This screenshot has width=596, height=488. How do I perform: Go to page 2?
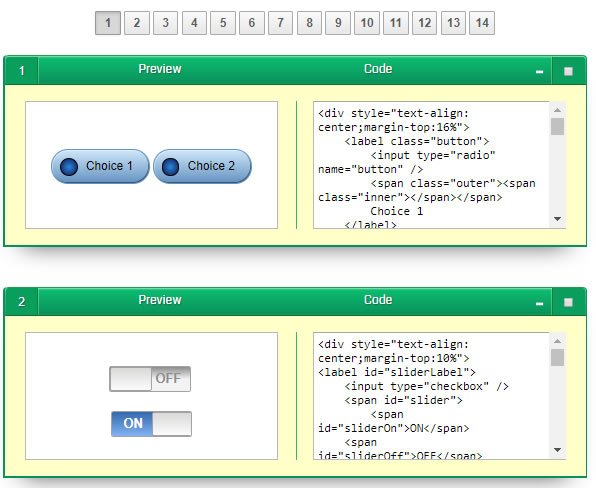[x=136, y=23]
